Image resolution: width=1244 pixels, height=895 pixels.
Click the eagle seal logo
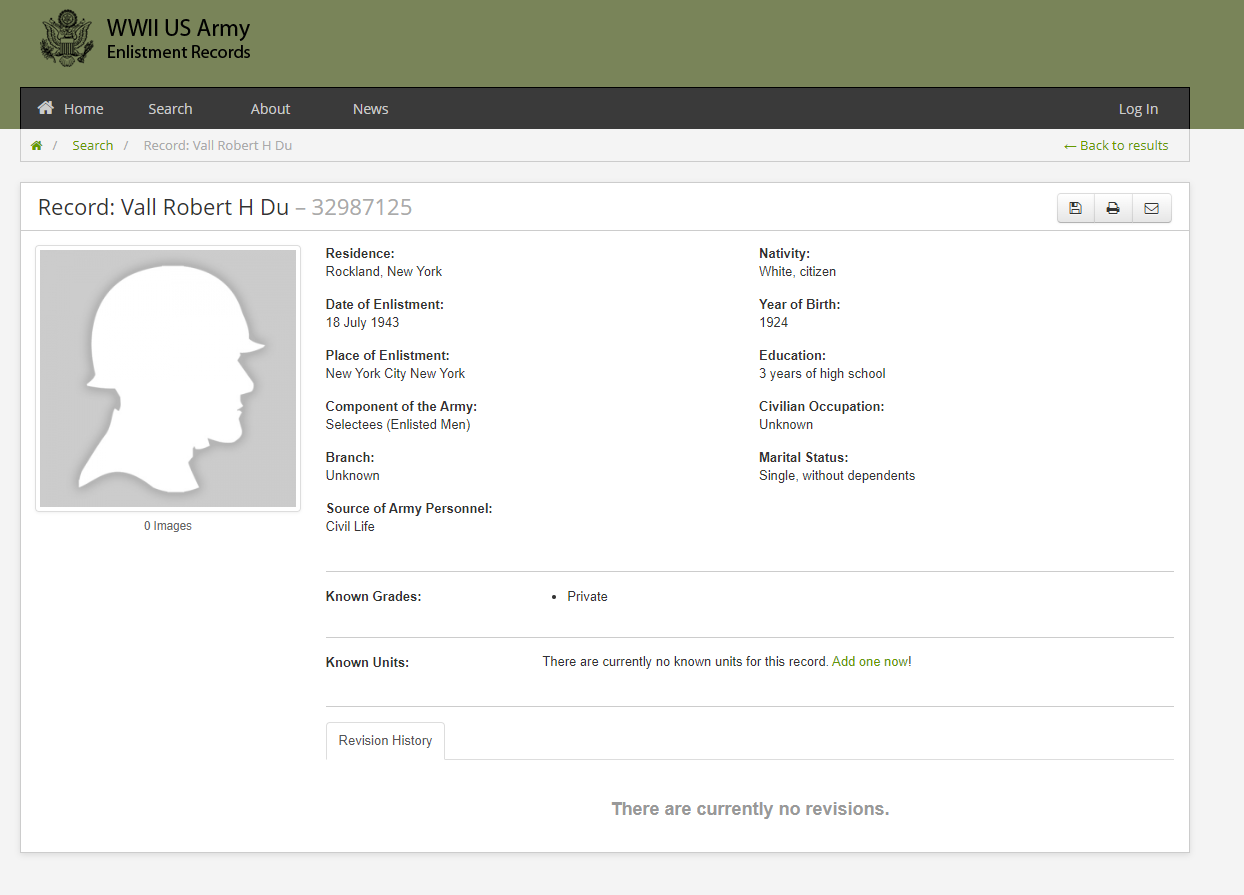coord(65,39)
